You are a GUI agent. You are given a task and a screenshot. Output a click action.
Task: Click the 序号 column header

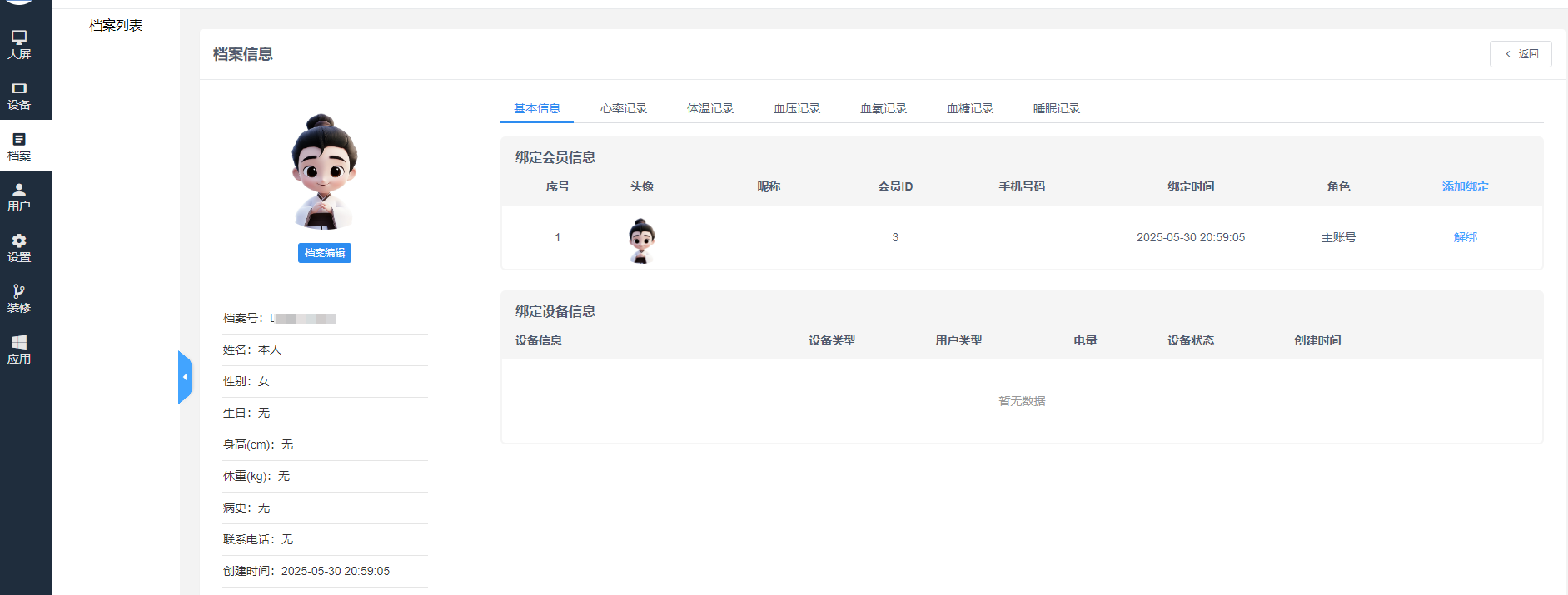pyautogui.click(x=558, y=186)
